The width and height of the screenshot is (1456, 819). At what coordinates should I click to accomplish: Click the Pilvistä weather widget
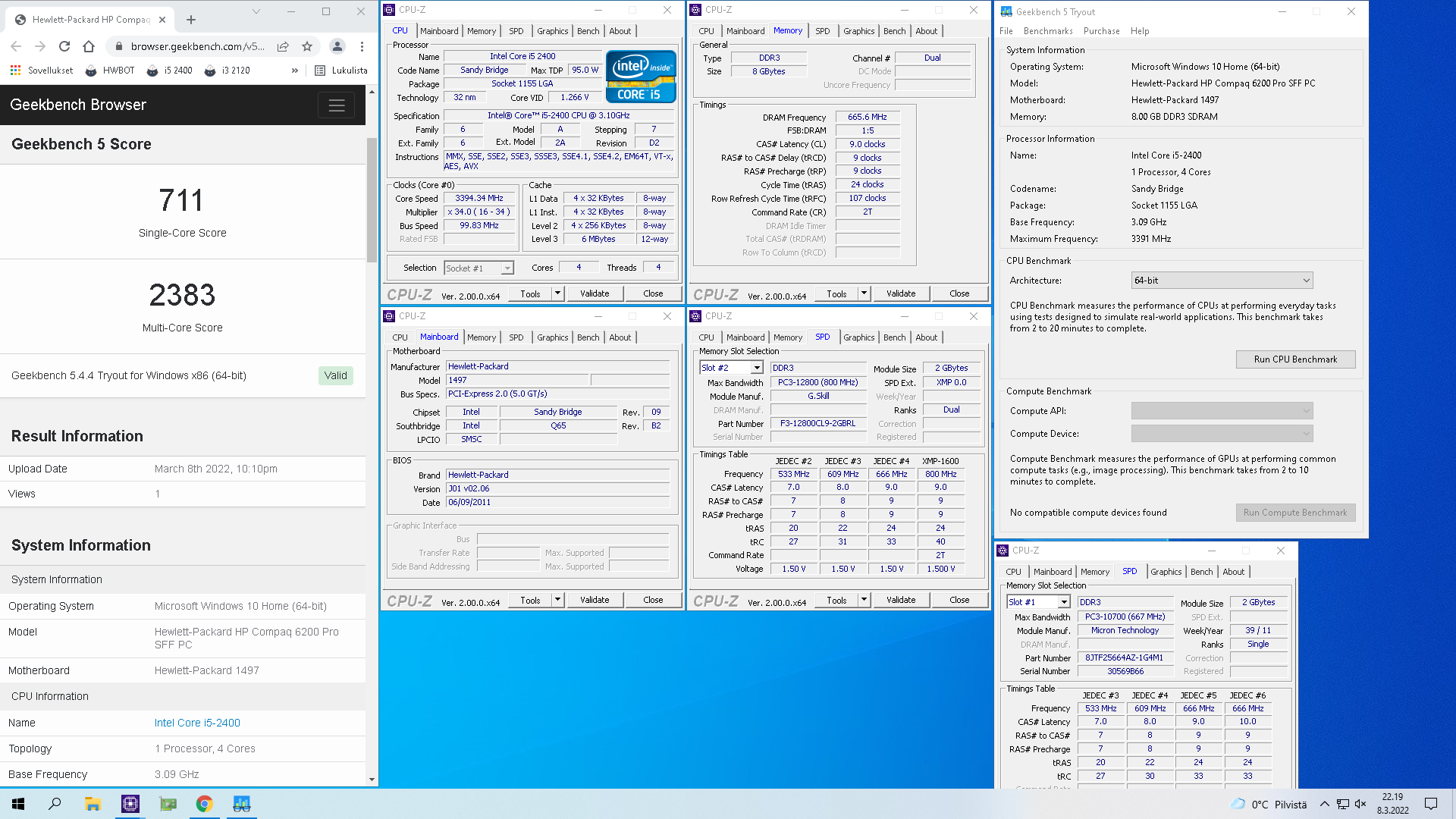[1269, 804]
